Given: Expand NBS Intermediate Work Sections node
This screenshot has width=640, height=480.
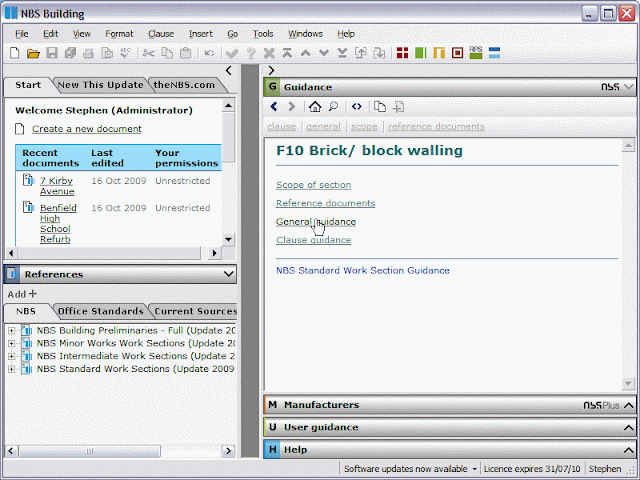Looking at the screenshot, I should coord(11,356).
